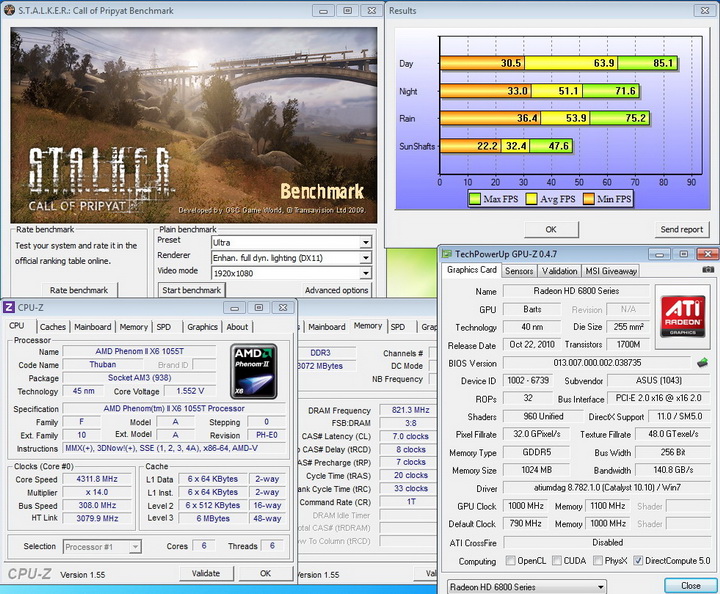Click the ATI Radeon logo in GPU-Z
This screenshot has height=594, width=720.
pyautogui.click(x=682, y=317)
